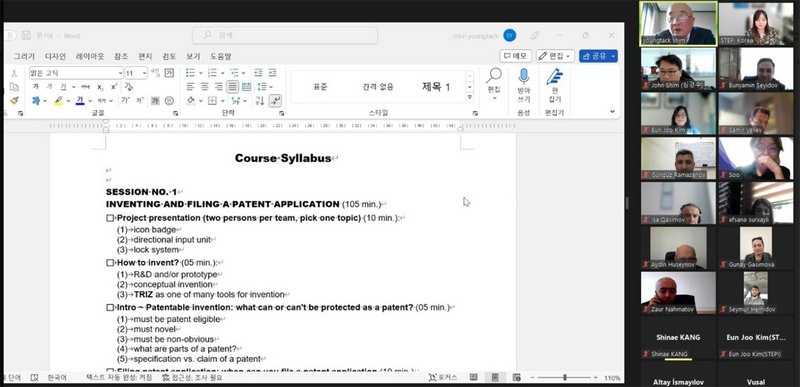Image resolution: width=800 pixels, height=387 pixels.
Task: Switch to Read mode view icon
Action: coord(473,378)
